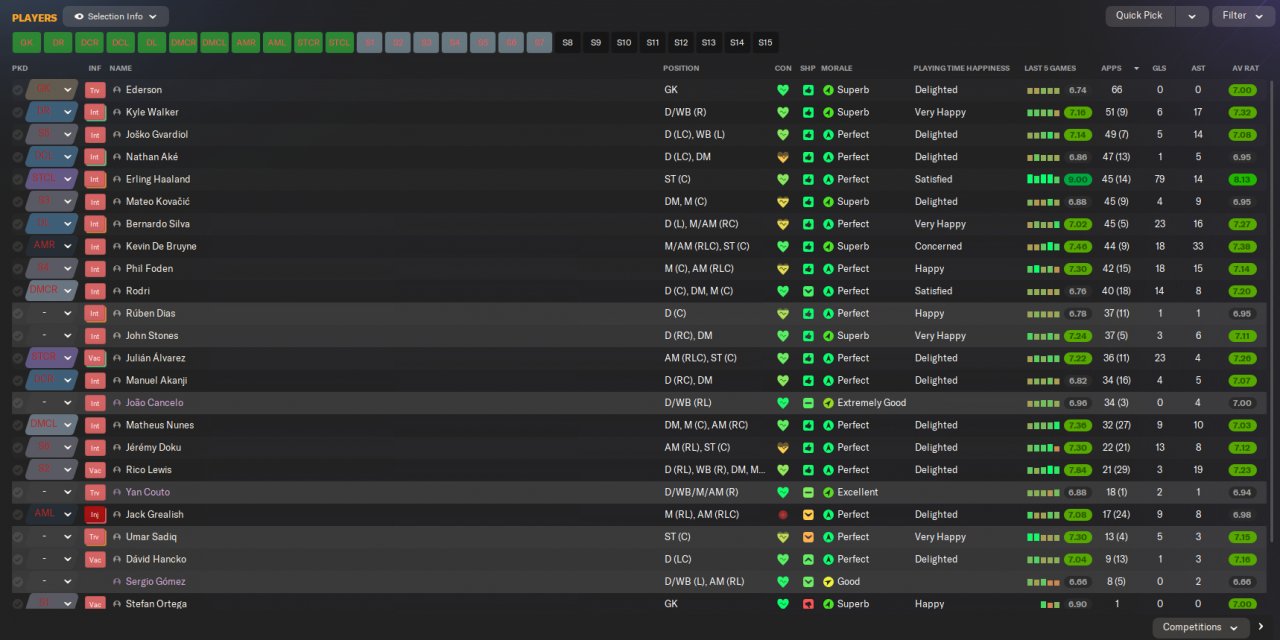The width and height of the screenshot is (1280, 640).
Task: Toggle the picked checkbox for Sergio Gómez
Action: [17, 582]
